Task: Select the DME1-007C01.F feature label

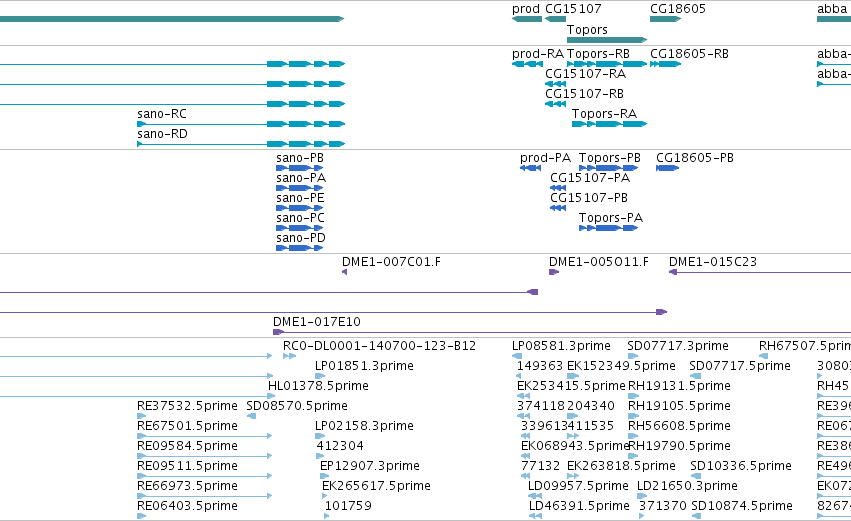Action: [x=391, y=262]
